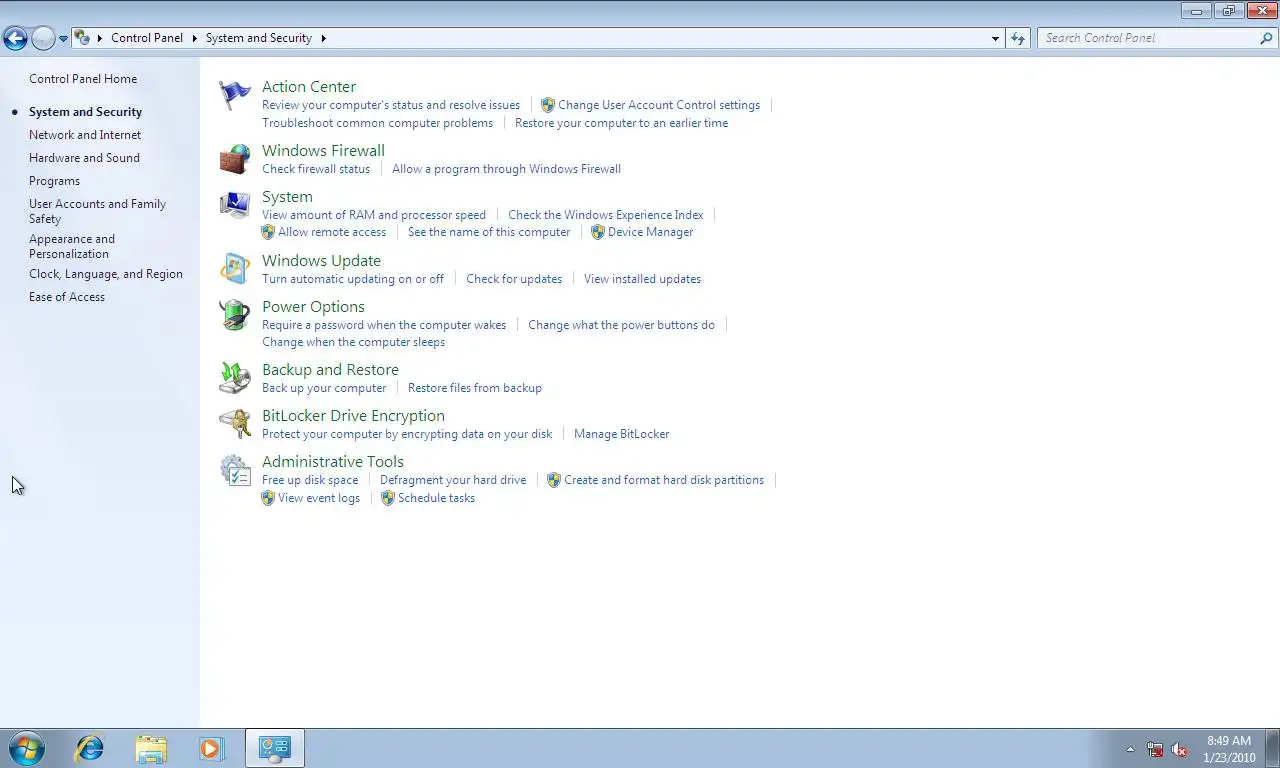
Task: Click the Control Panel breadcrumb in address bar
Action: coord(147,38)
